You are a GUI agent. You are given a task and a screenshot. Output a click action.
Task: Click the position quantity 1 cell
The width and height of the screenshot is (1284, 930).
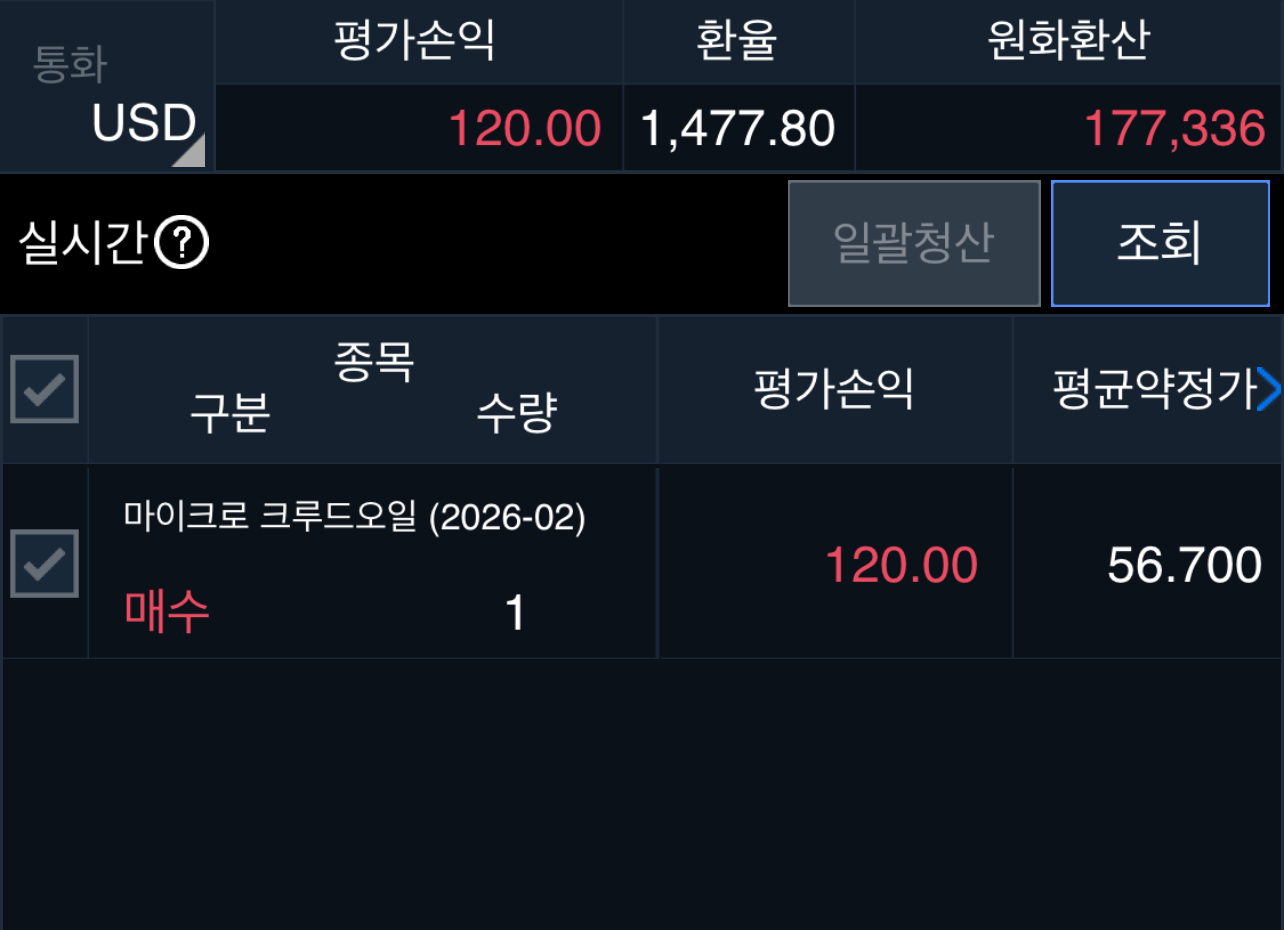(515, 613)
